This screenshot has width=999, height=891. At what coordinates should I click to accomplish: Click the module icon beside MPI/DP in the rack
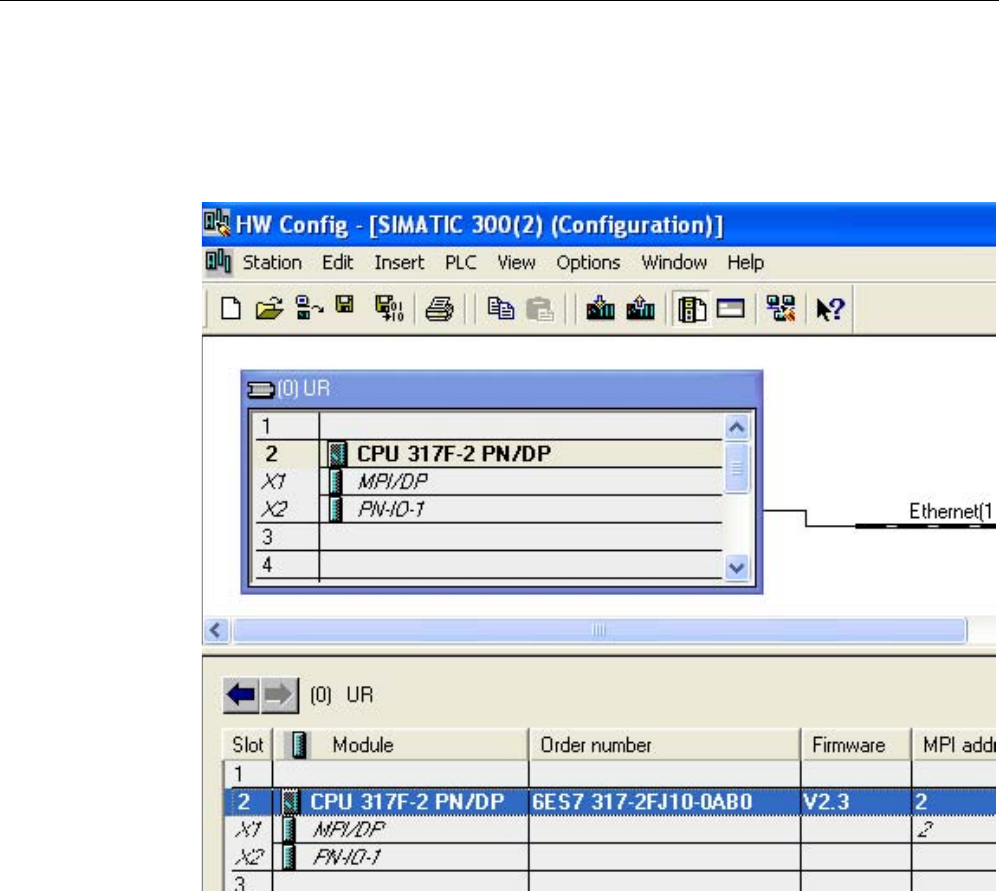[336, 481]
